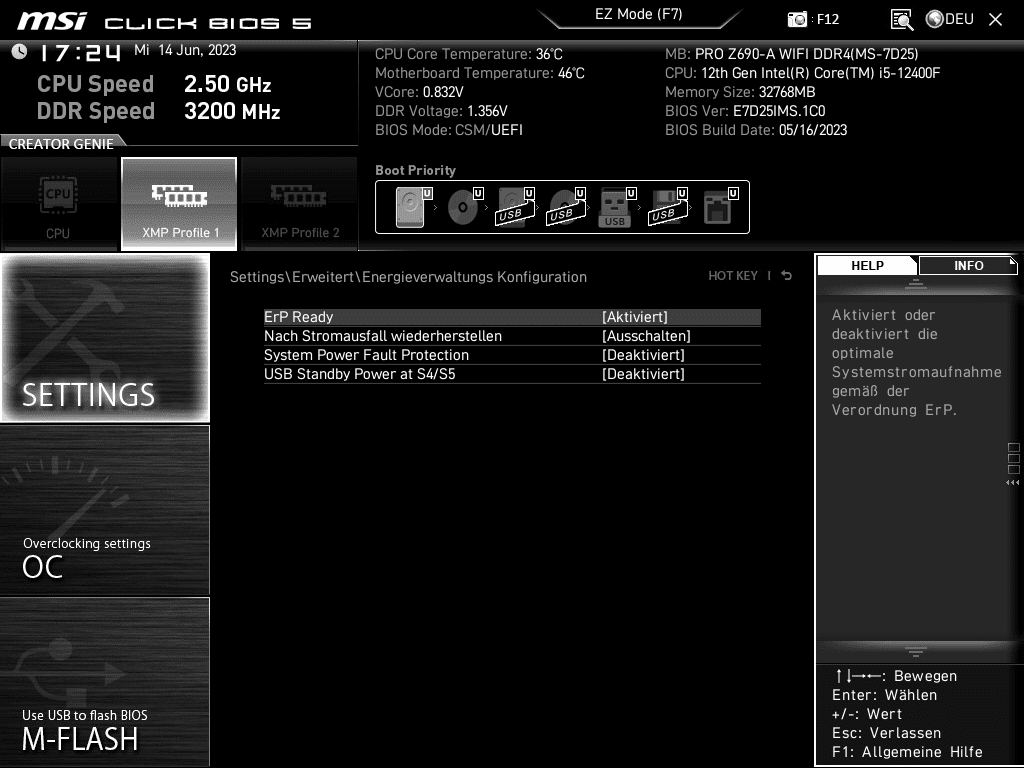This screenshot has height=768, width=1024.
Task: Open the OC overclocking settings tile
Action: click(104, 510)
